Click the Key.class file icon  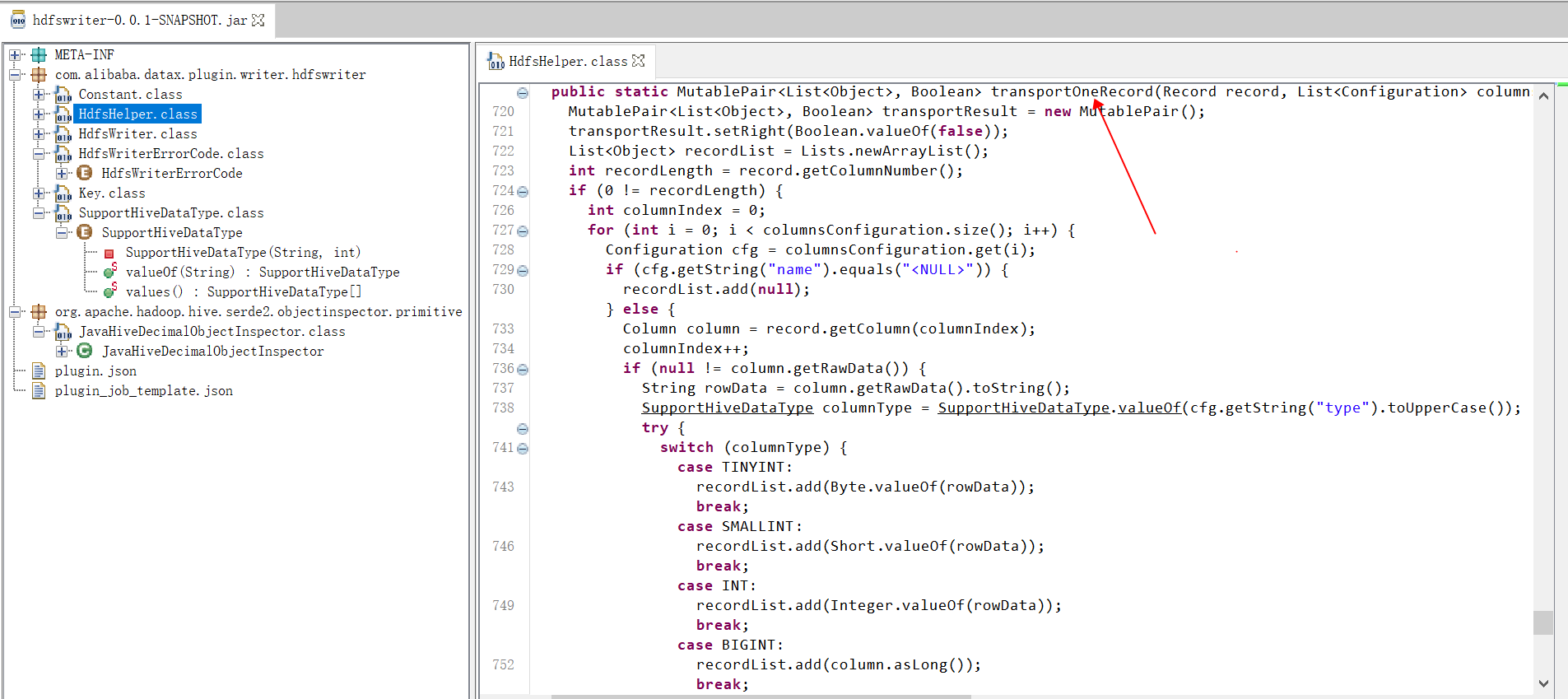[x=63, y=193]
